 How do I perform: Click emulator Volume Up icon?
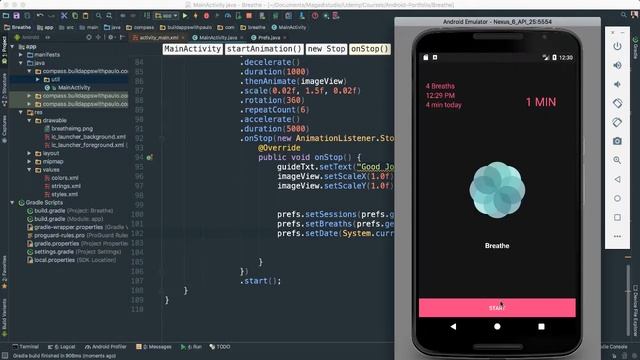(617, 65)
